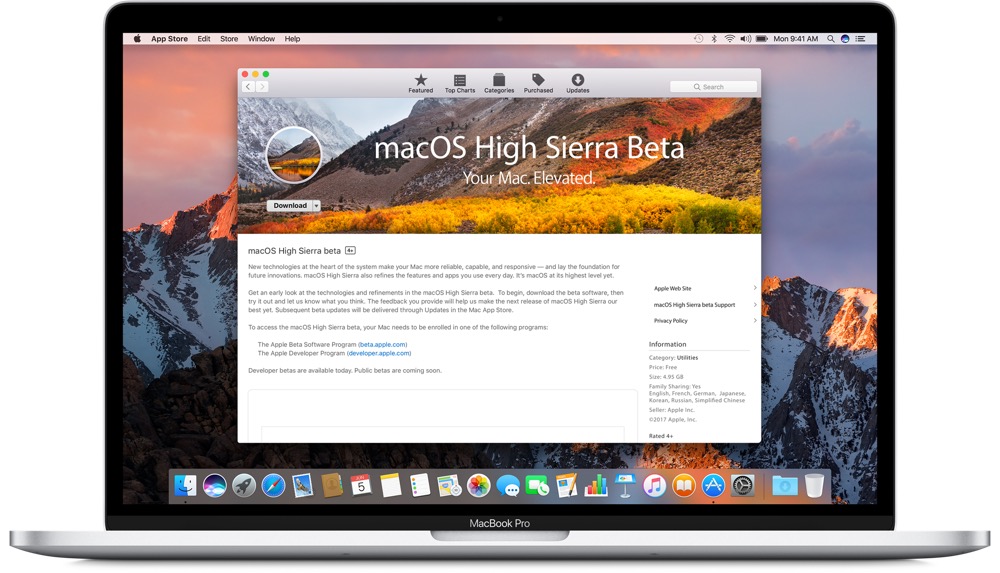The image size is (1000, 573).
Task: Show the Purchased apps list
Action: click(538, 81)
